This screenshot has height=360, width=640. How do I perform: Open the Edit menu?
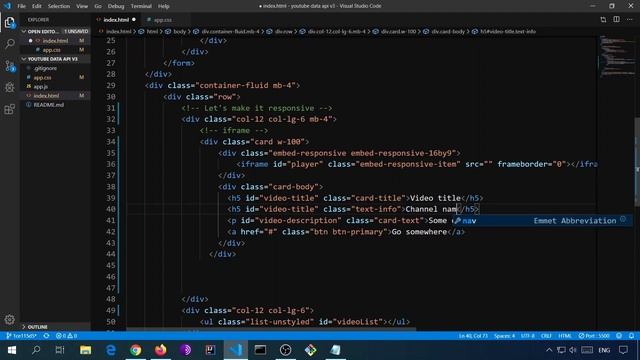coord(37,6)
